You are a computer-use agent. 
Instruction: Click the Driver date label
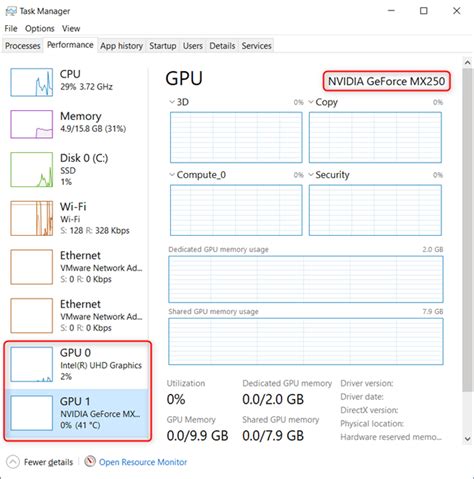click(x=362, y=397)
